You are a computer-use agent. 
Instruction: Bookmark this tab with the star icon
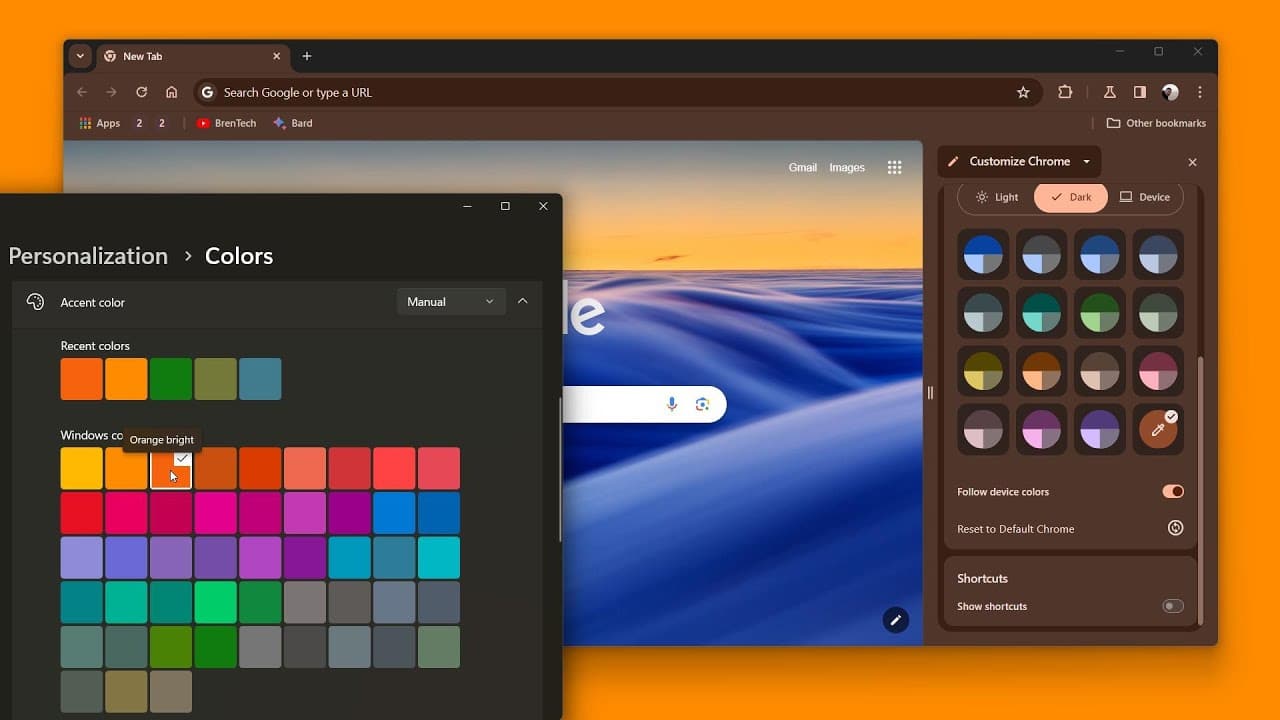tap(1023, 92)
